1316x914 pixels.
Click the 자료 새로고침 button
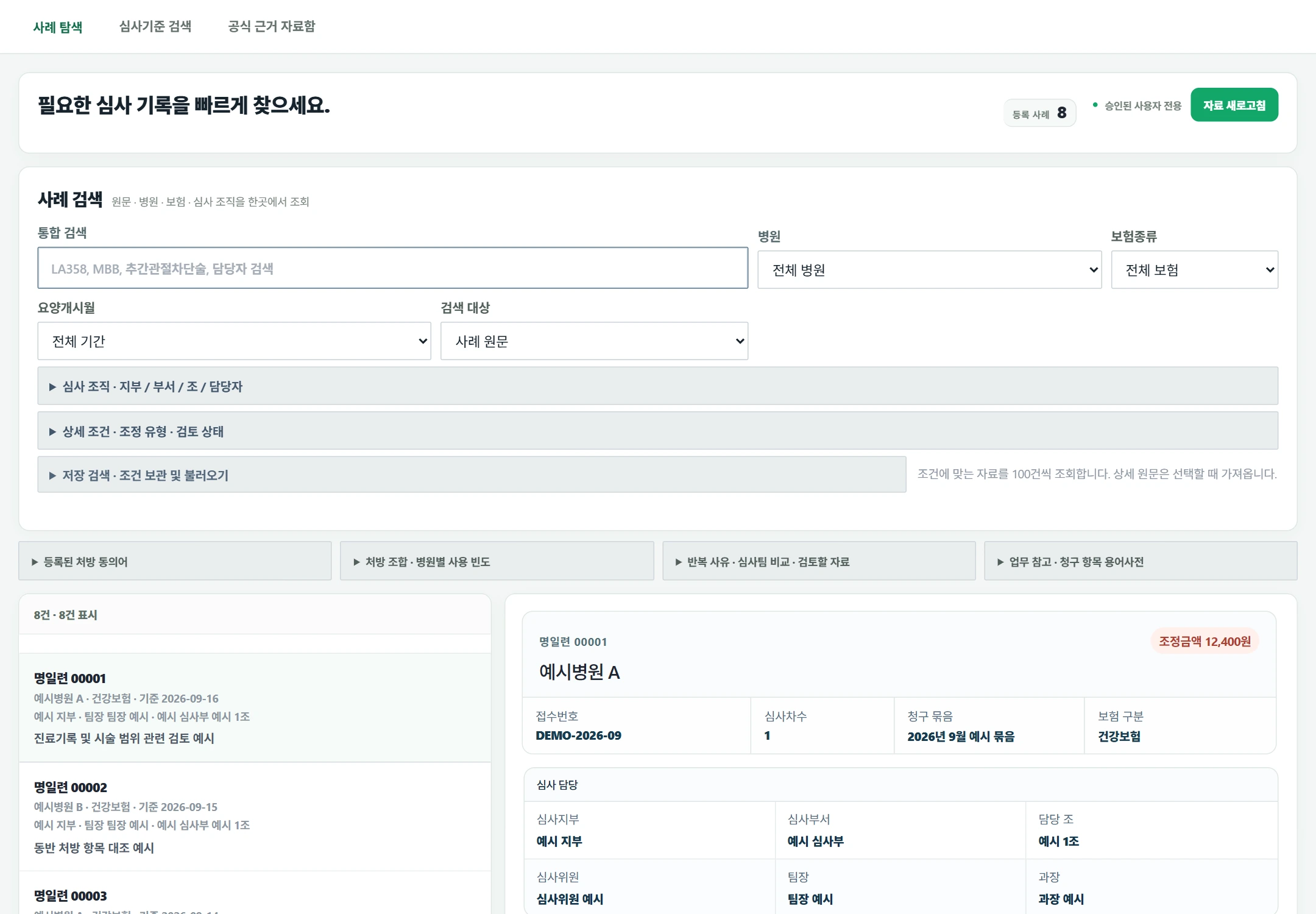coord(1234,105)
